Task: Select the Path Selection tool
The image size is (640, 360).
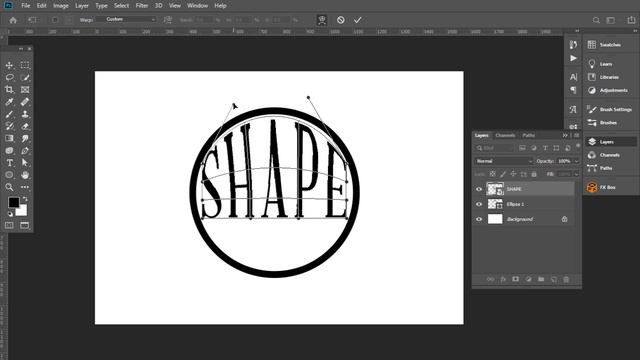Action: coord(25,163)
